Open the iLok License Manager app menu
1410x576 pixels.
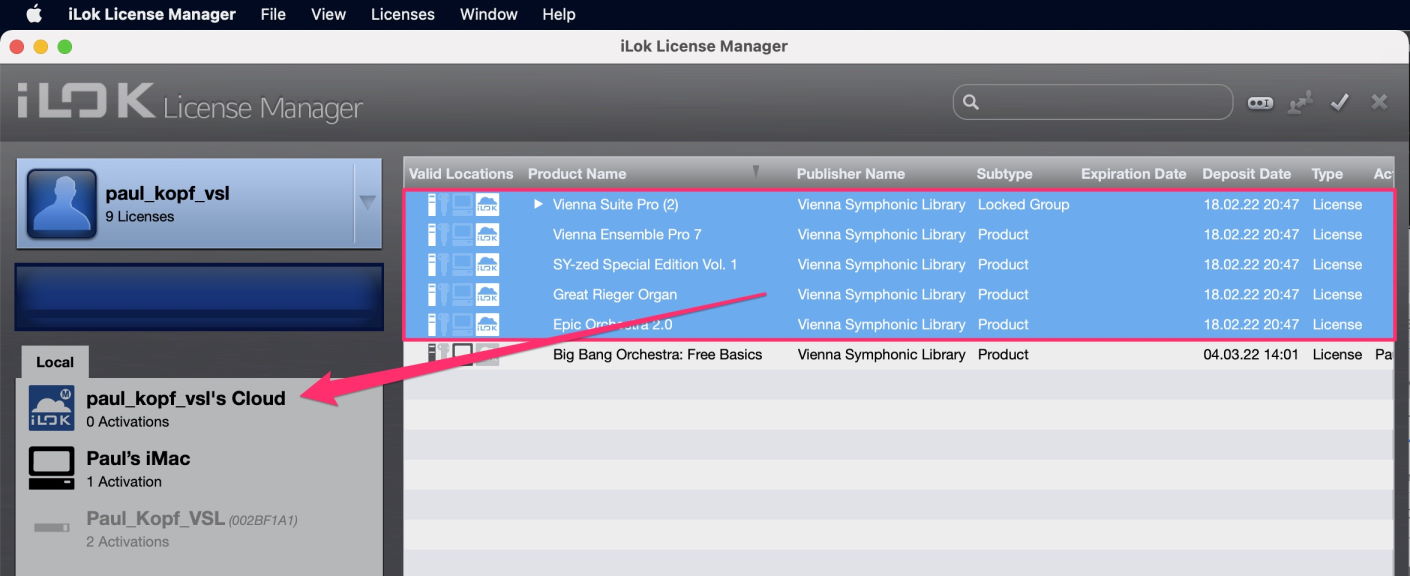click(x=152, y=14)
